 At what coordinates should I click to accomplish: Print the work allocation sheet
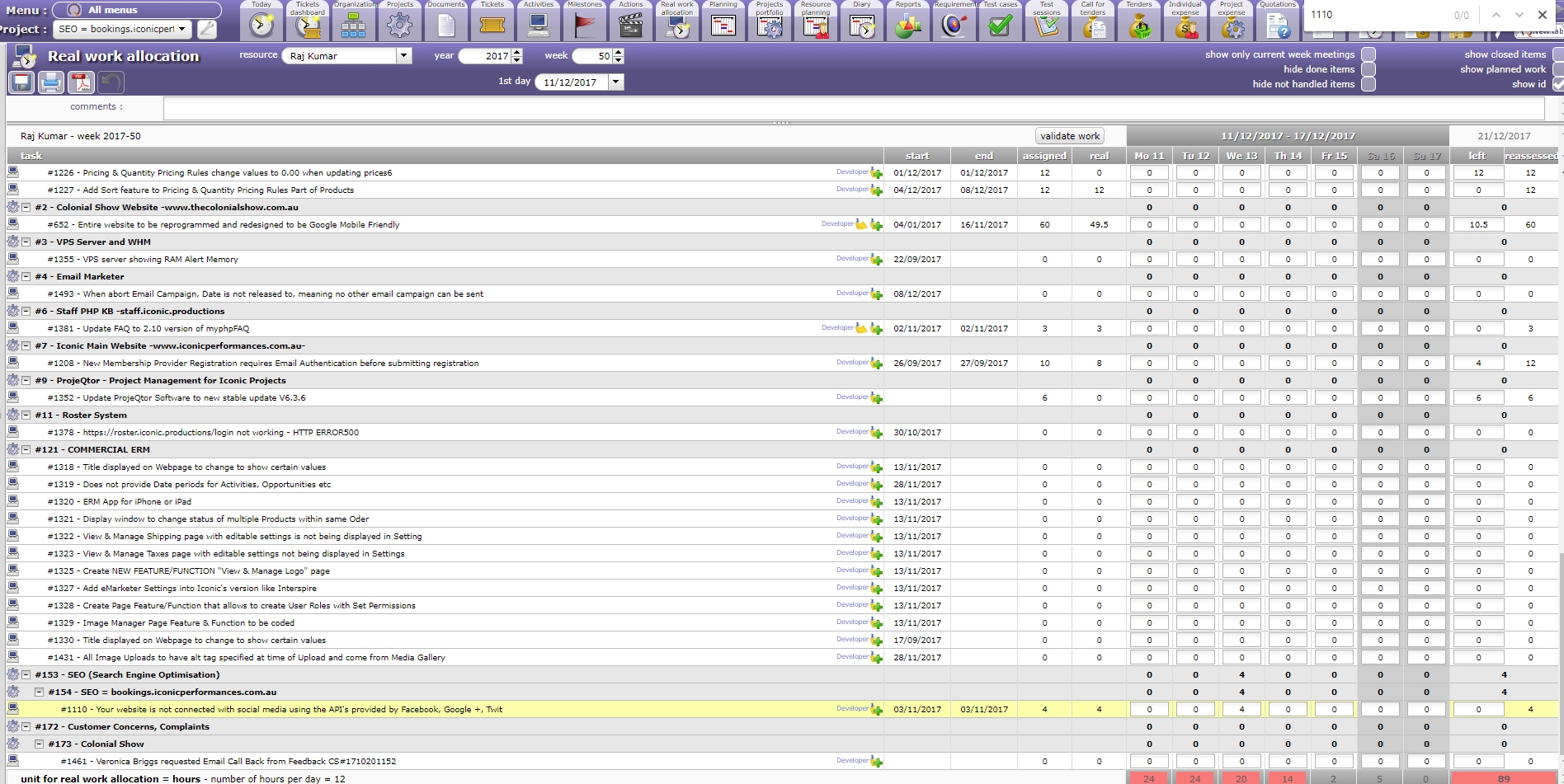click(51, 82)
